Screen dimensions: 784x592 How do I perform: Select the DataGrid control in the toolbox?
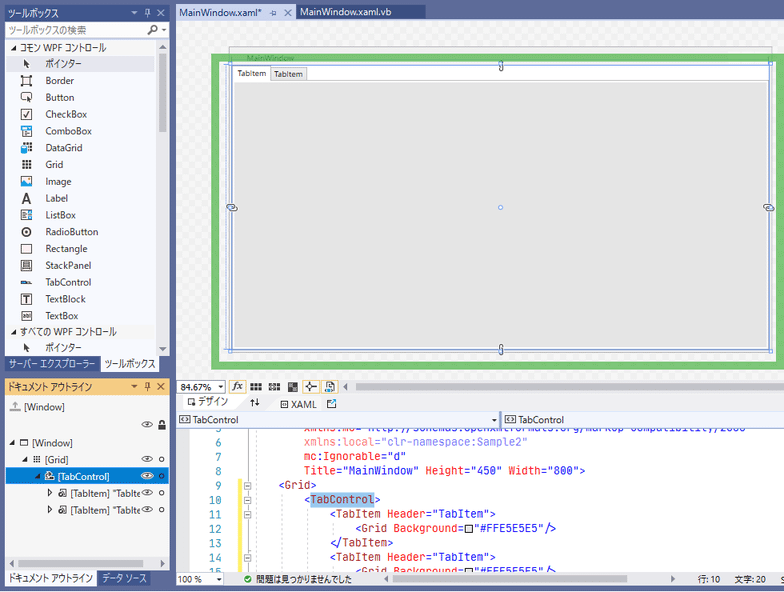pos(63,148)
